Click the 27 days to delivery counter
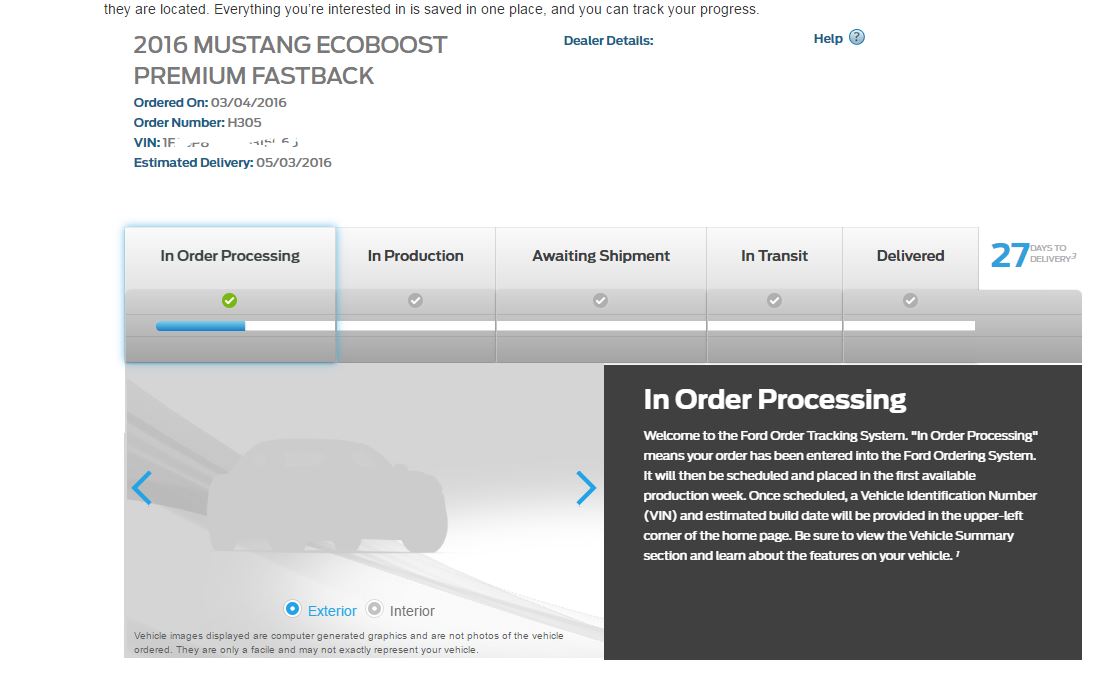This screenshot has width=1103, height=673. 1033,255
